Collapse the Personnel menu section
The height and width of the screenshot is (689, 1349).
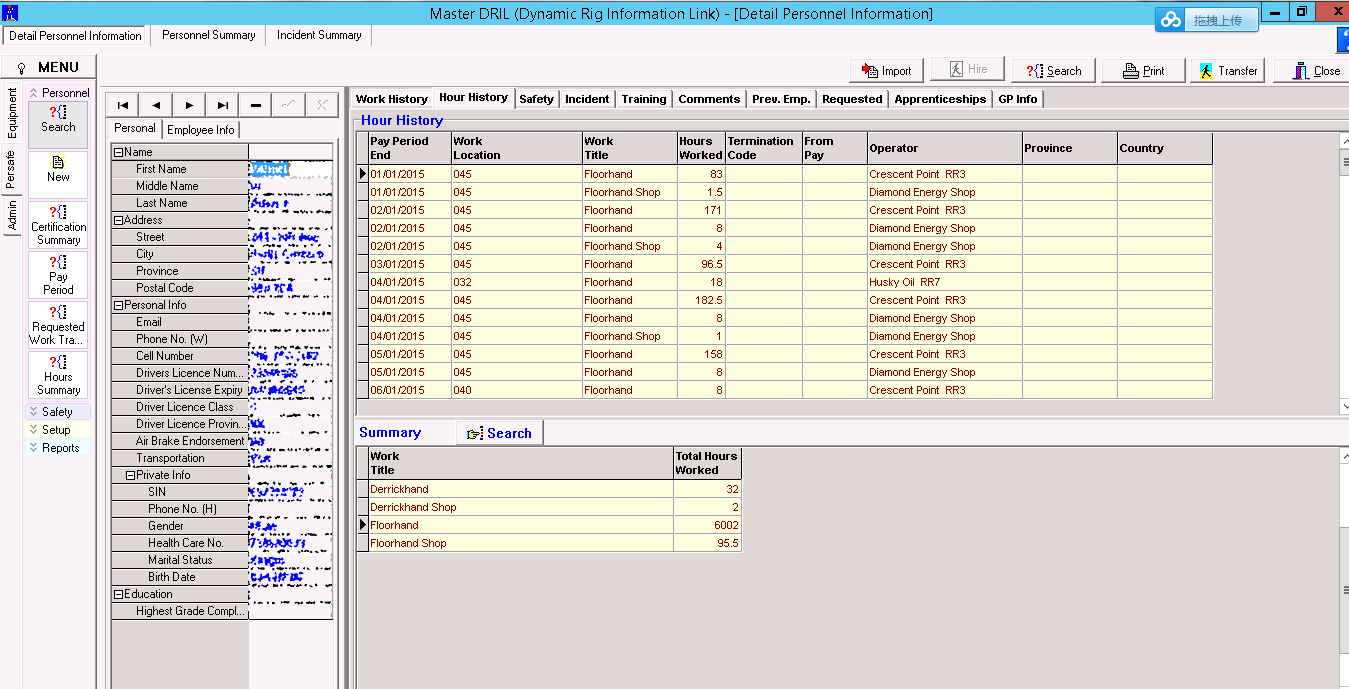pyautogui.click(x=58, y=92)
